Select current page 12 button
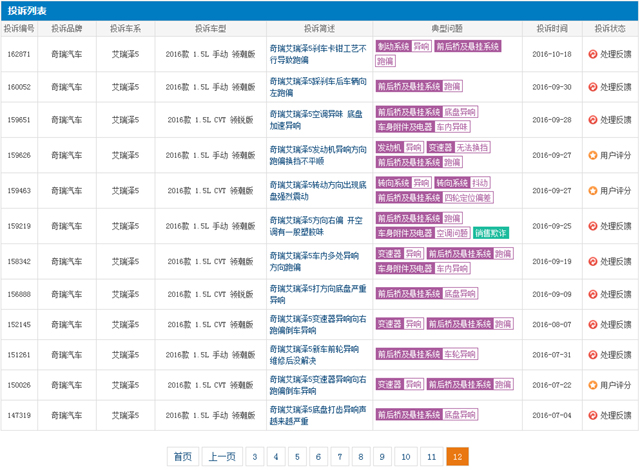 458,457
